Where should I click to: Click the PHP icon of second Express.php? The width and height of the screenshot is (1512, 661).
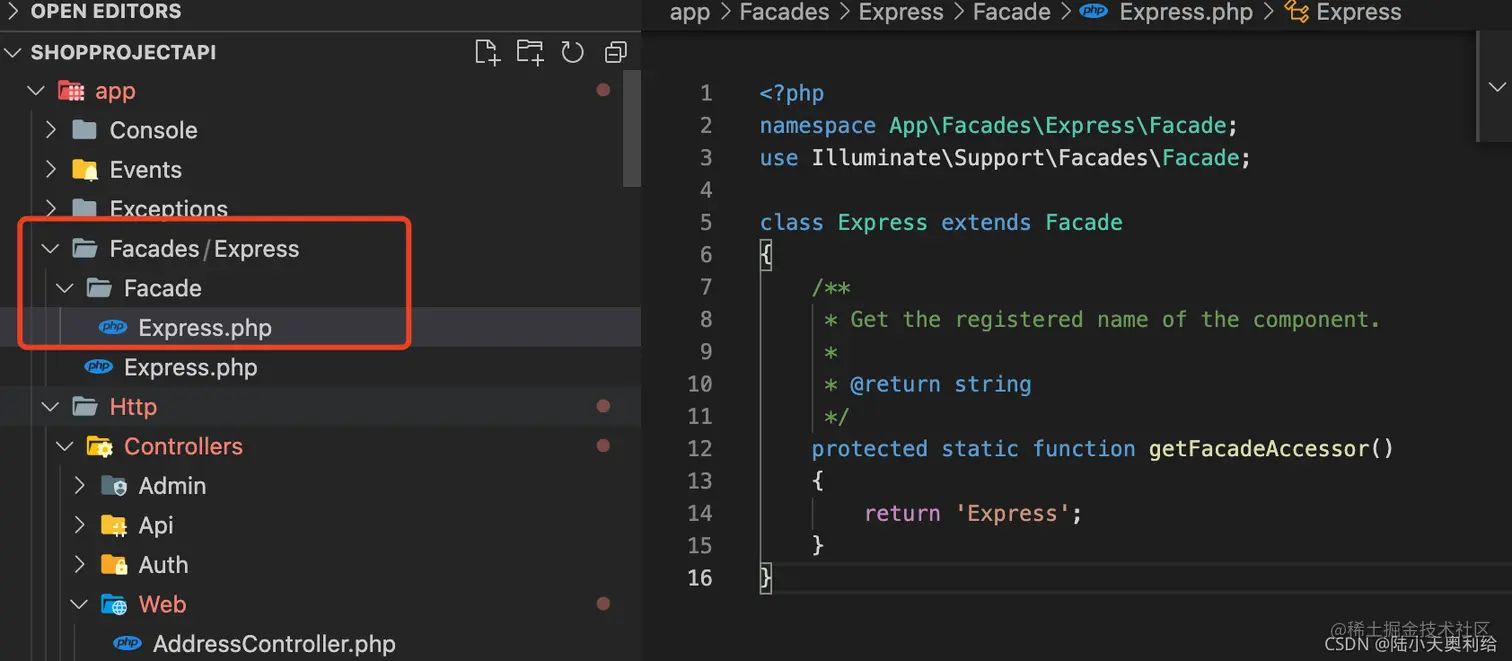[x=99, y=367]
